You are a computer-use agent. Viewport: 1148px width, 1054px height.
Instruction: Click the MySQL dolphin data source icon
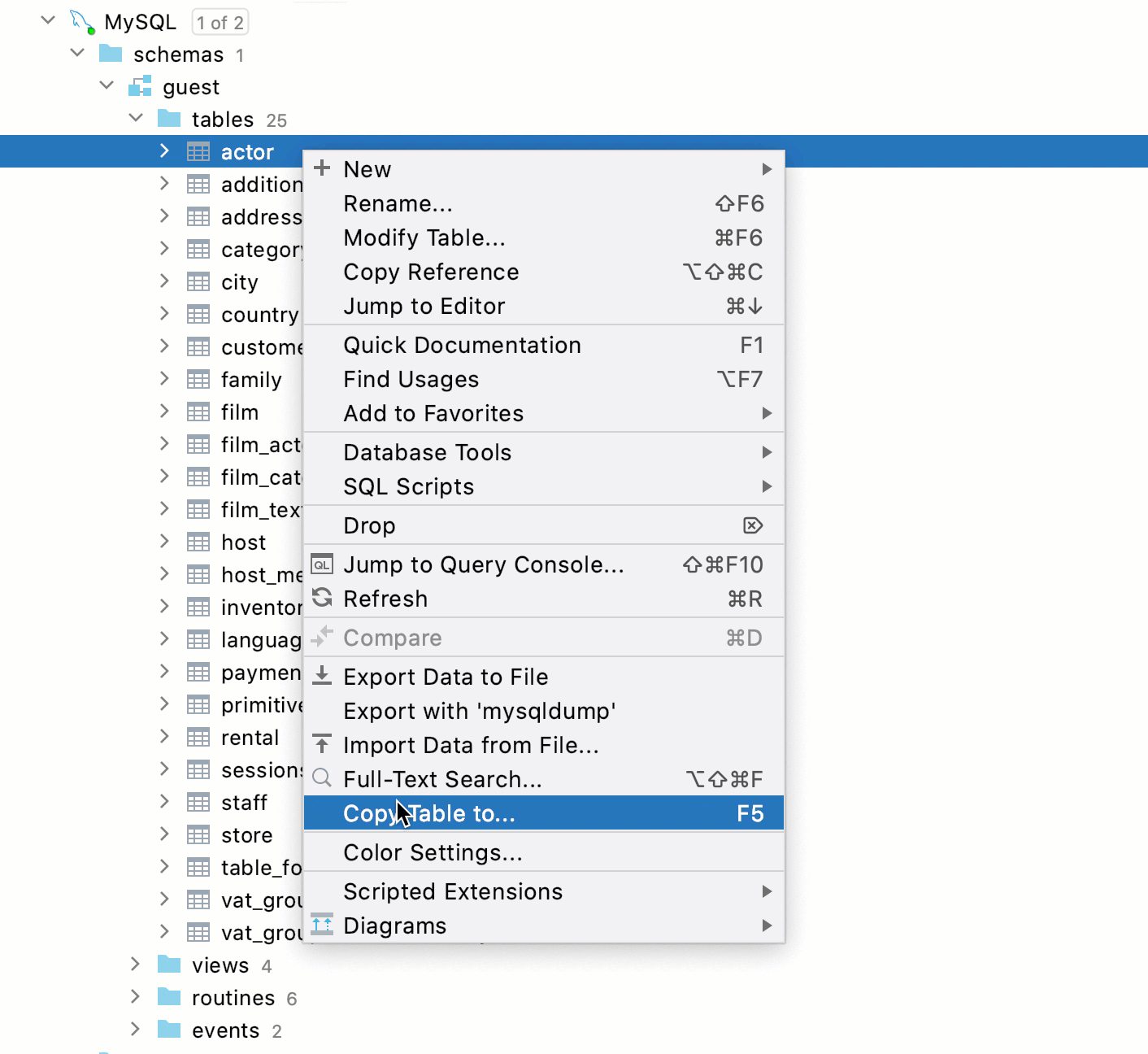80,20
